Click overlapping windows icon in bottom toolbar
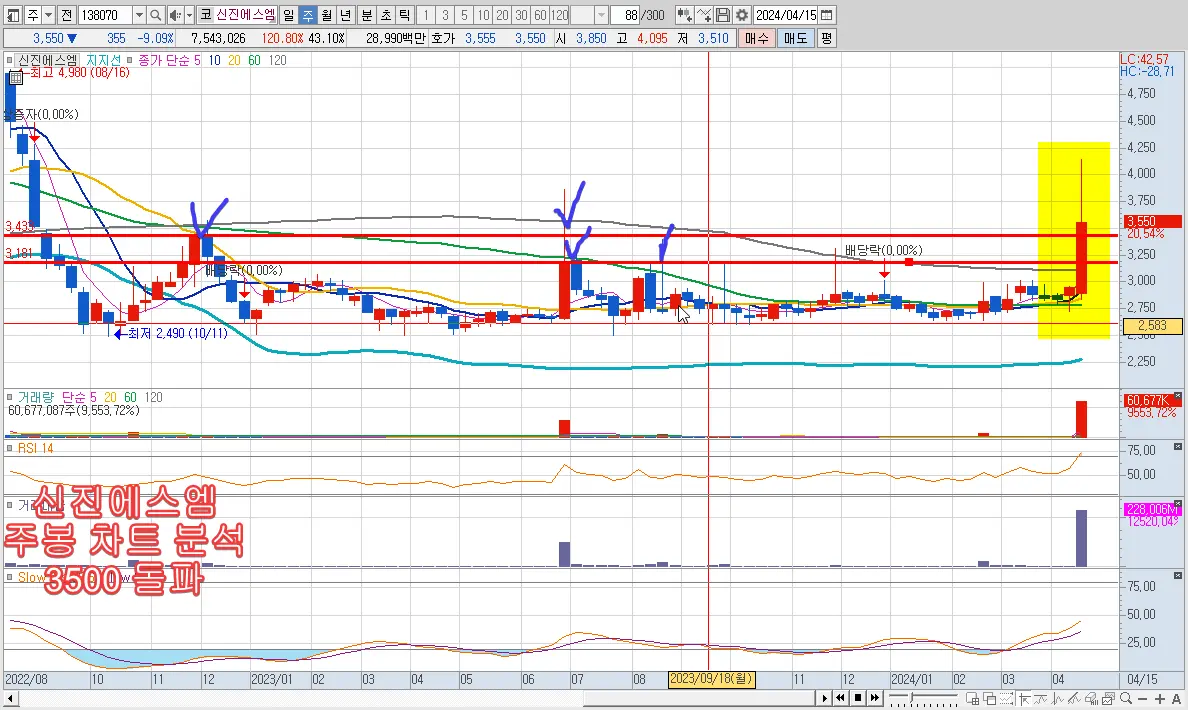Viewport: 1188px width, 710px height. tap(989, 698)
